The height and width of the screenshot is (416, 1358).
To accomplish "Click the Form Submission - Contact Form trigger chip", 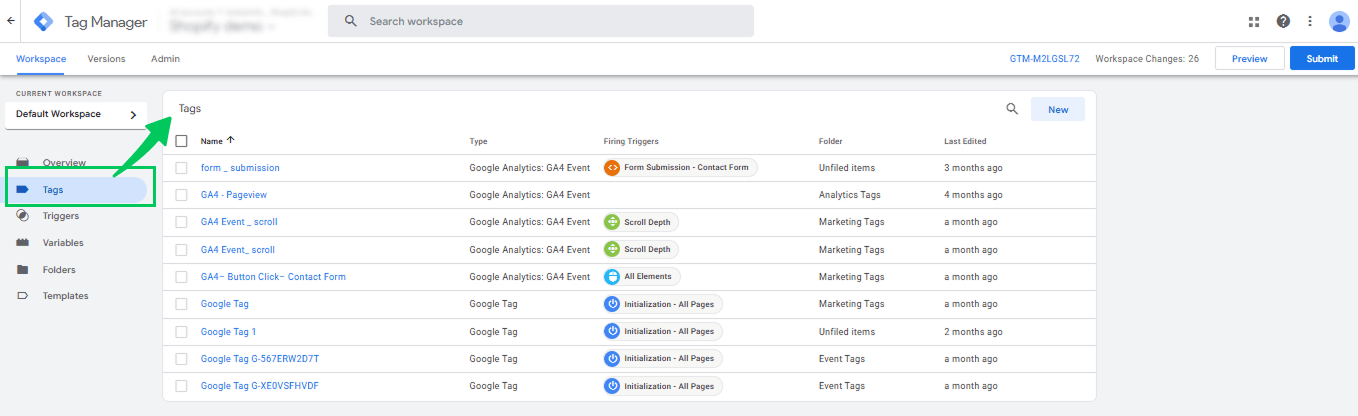I will [680, 168].
